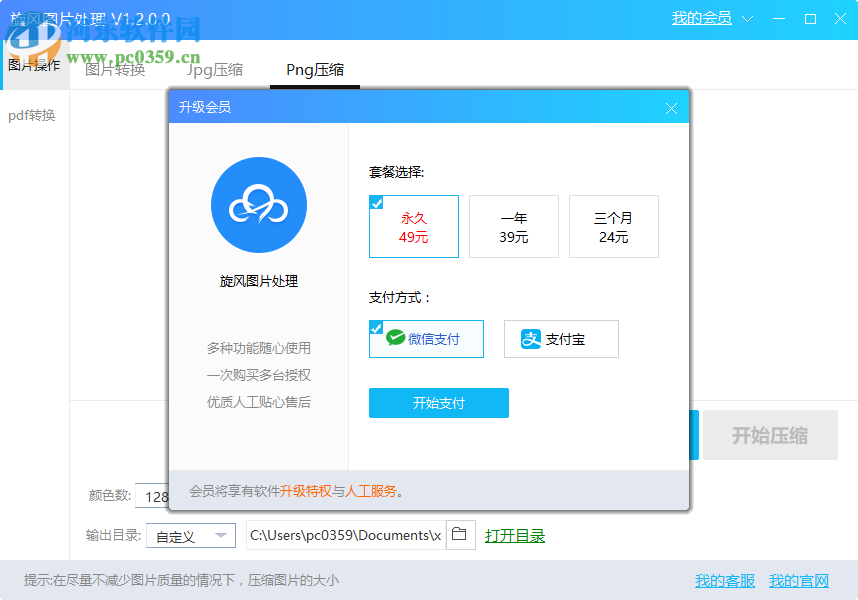Click the green WeChat Pay icon
Image resolution: width=858 pixels, height=600 pixels.
(394, 338)
